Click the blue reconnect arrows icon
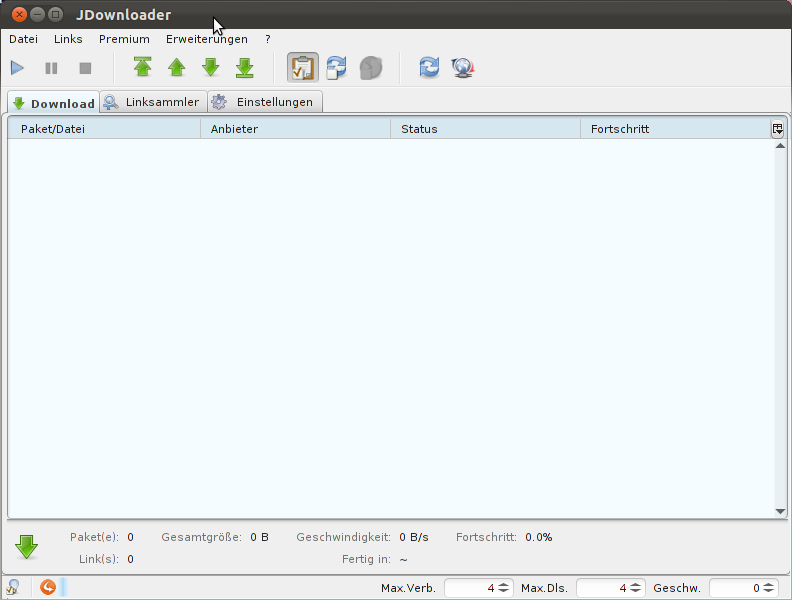The width and height of the screenshot is (792, 600). [429, 67]
